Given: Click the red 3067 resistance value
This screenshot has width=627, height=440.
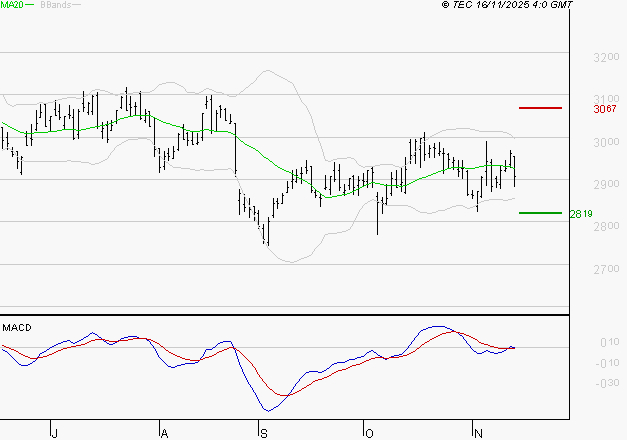Looking at the screenshot, I should coord(605,109).
